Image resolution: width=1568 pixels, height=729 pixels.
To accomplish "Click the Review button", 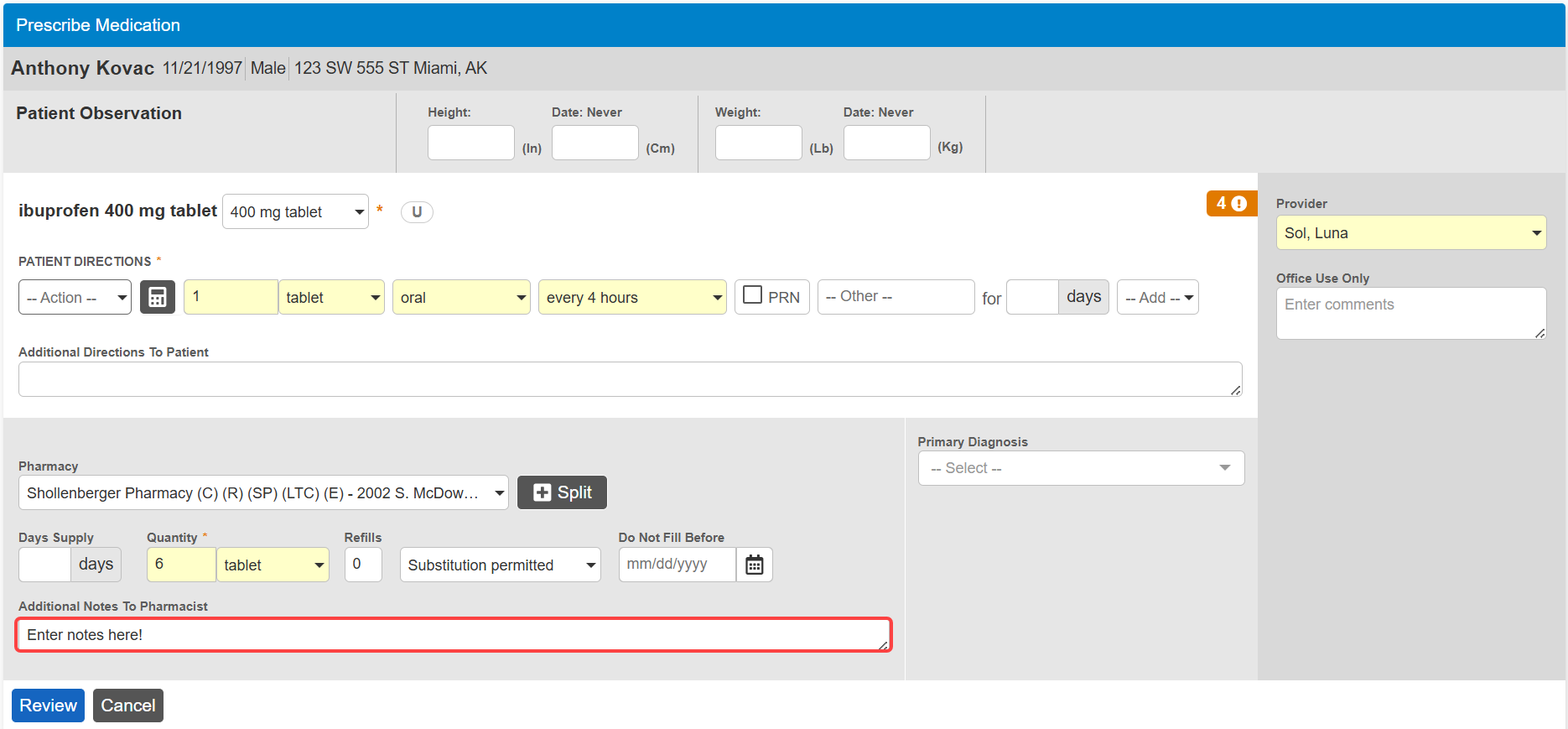I will 48,706.
